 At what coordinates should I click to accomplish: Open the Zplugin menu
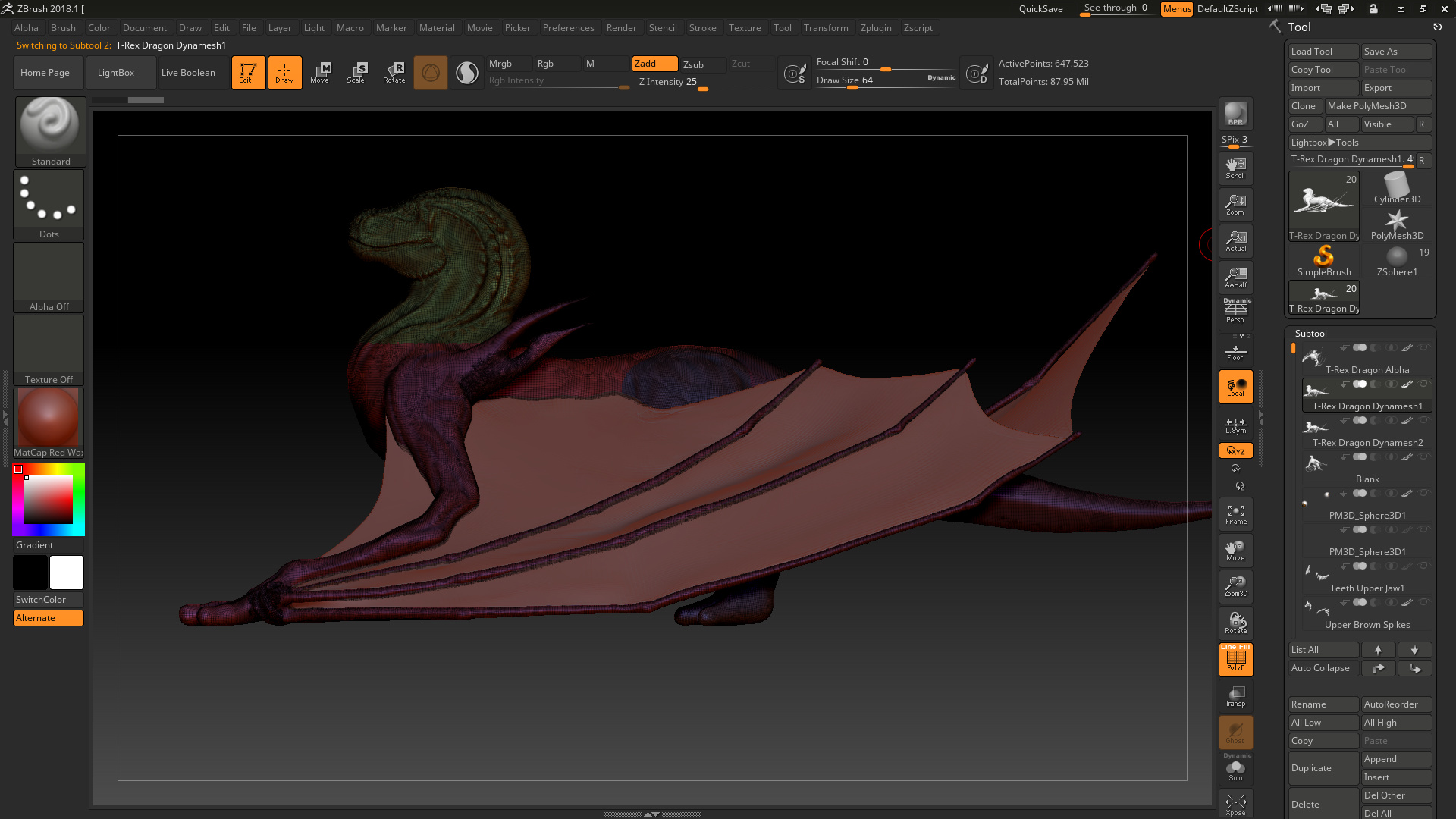click(x=875, y=28)
